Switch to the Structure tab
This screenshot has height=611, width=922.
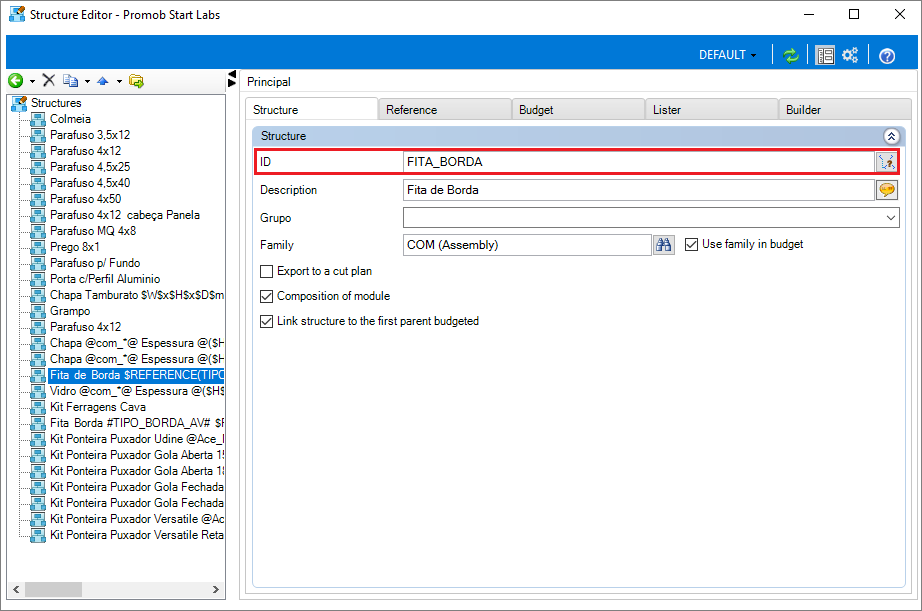point(312,109)
